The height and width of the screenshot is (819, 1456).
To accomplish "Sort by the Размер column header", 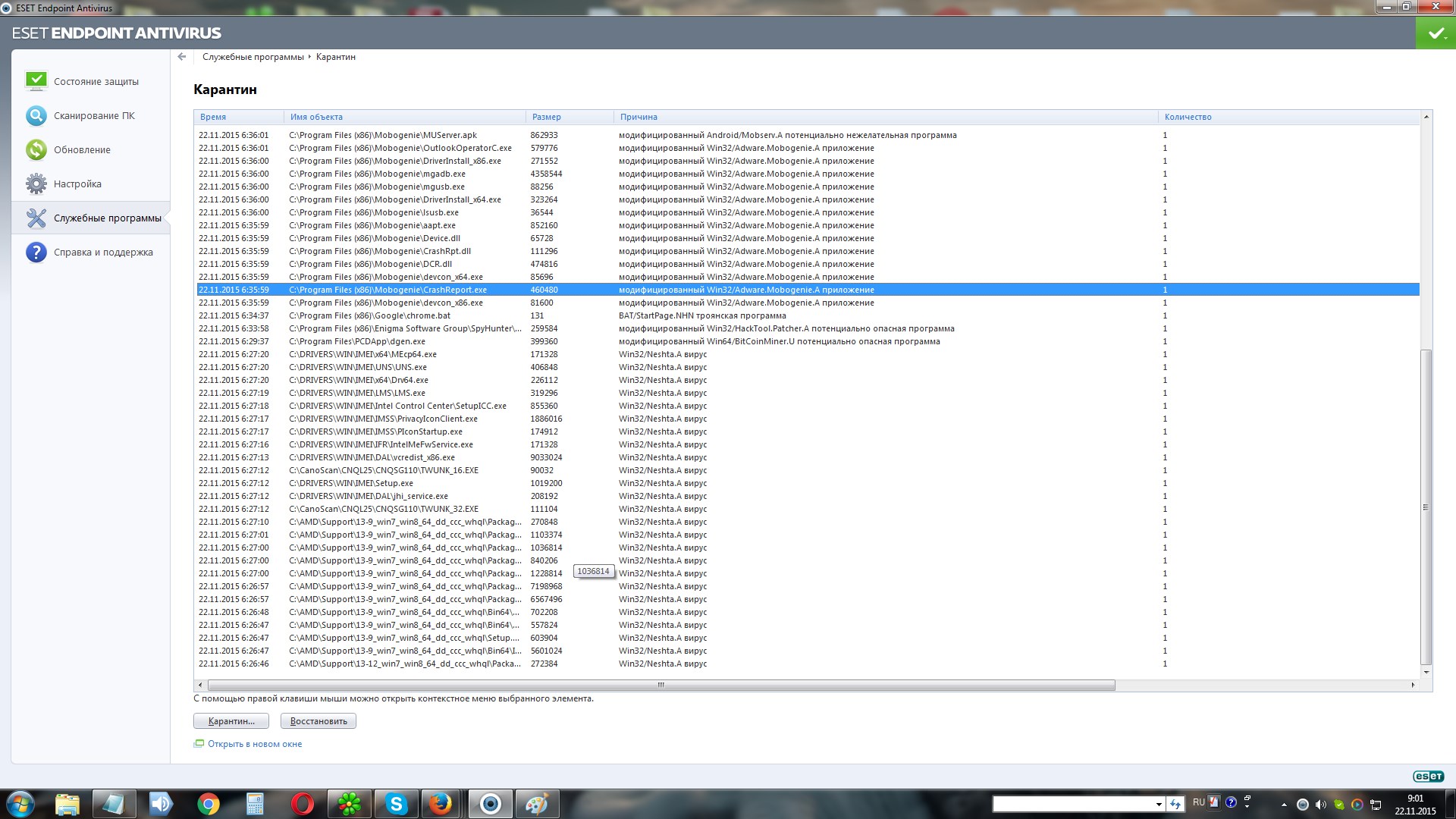I will (546, 117).
